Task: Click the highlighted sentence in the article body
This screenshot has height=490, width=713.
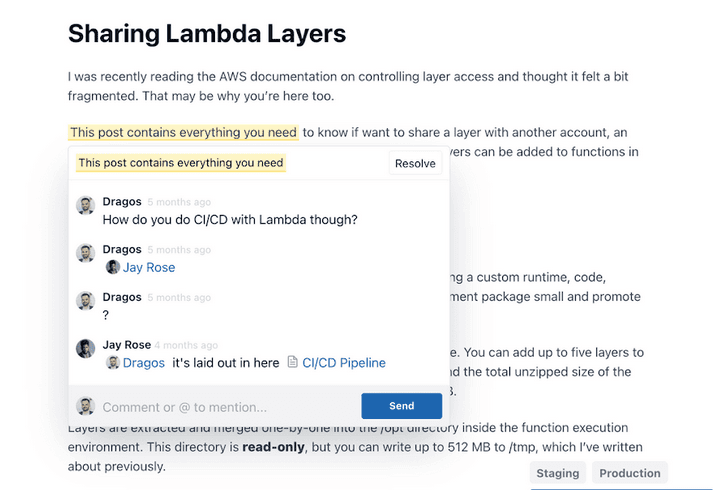Action: point(183,132)
